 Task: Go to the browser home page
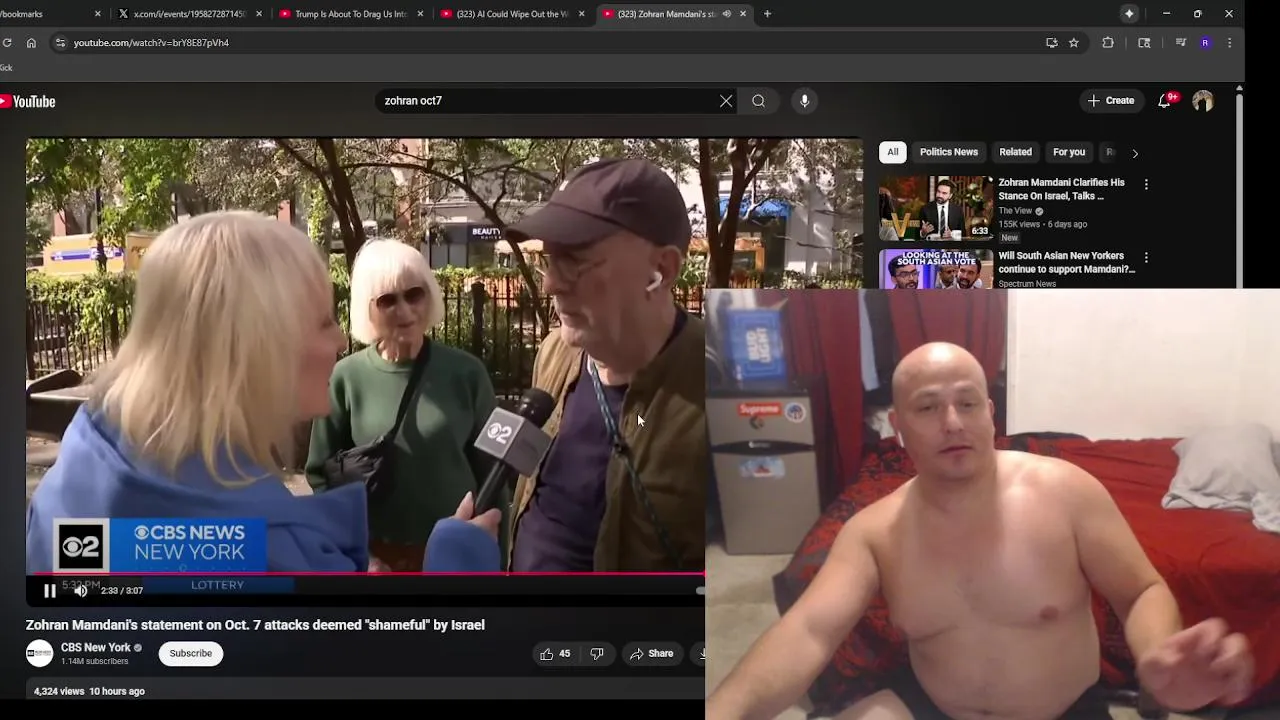[31, 43]
